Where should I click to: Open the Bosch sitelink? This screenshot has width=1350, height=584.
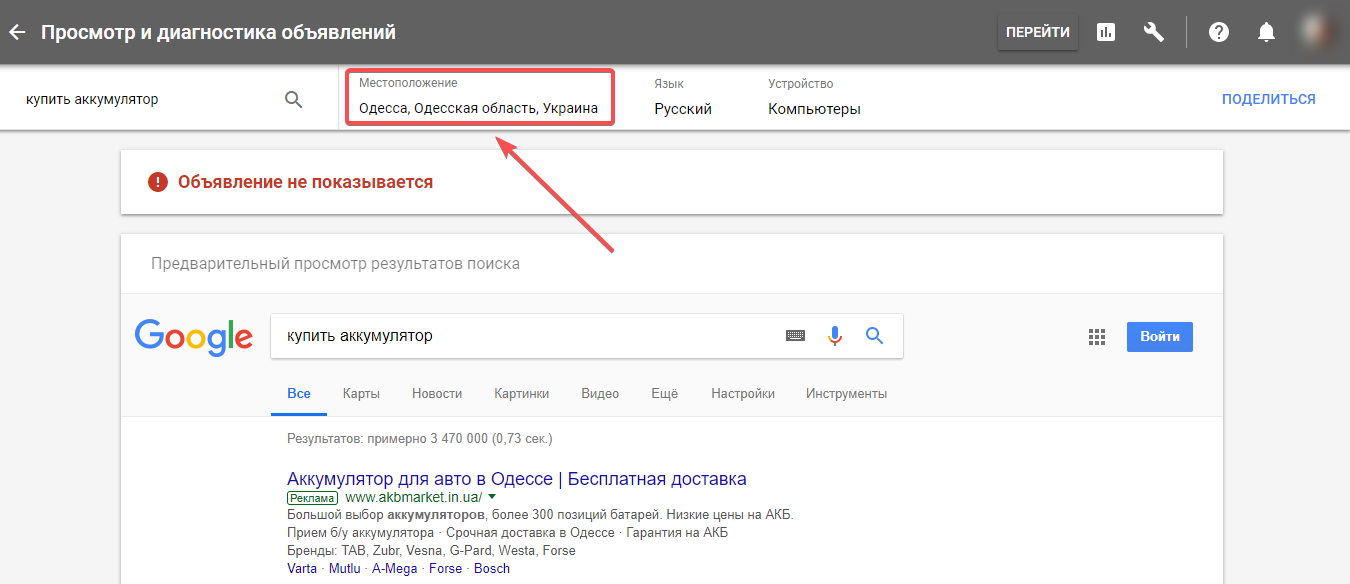point(492,568)
